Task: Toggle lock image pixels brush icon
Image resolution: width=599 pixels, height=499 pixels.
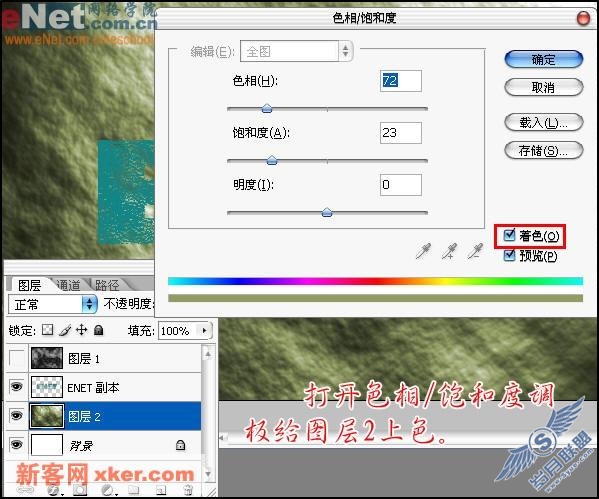Action: tap(65, 330)
